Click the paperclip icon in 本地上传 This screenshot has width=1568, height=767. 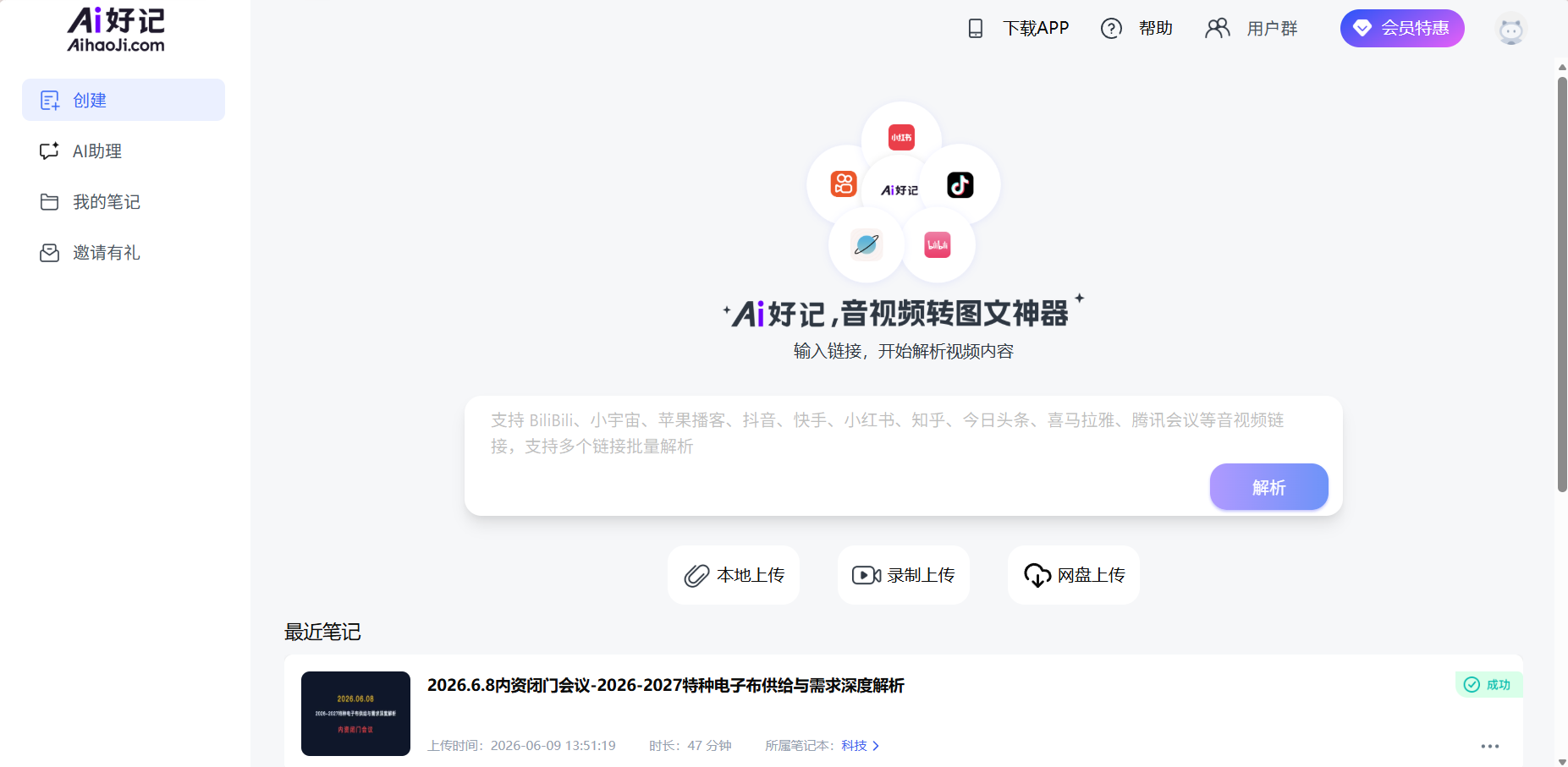696,576
